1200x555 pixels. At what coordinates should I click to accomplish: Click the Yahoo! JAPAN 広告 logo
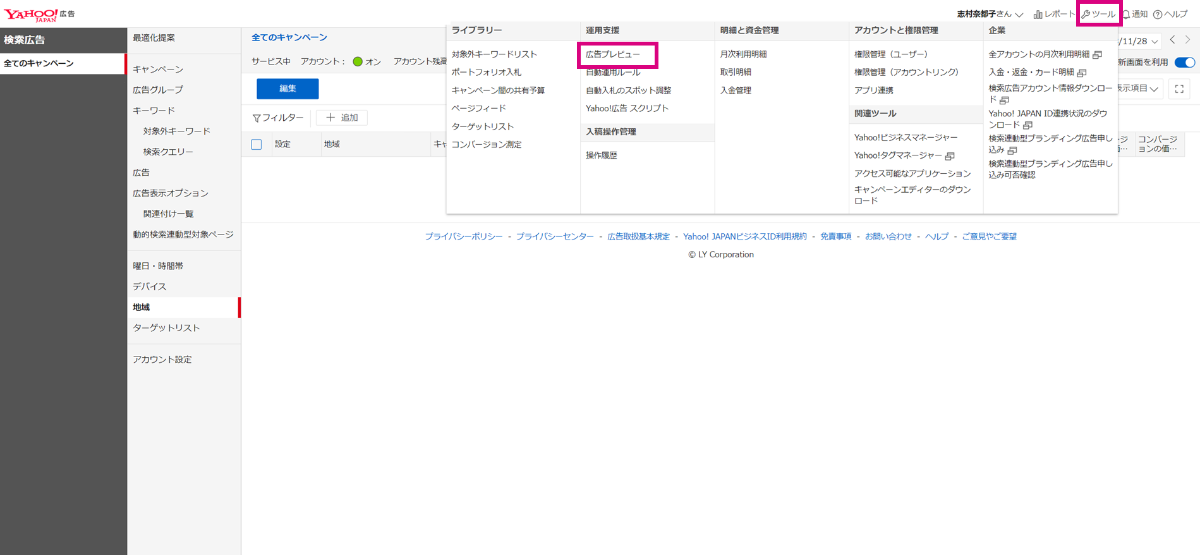pos(39,14)
